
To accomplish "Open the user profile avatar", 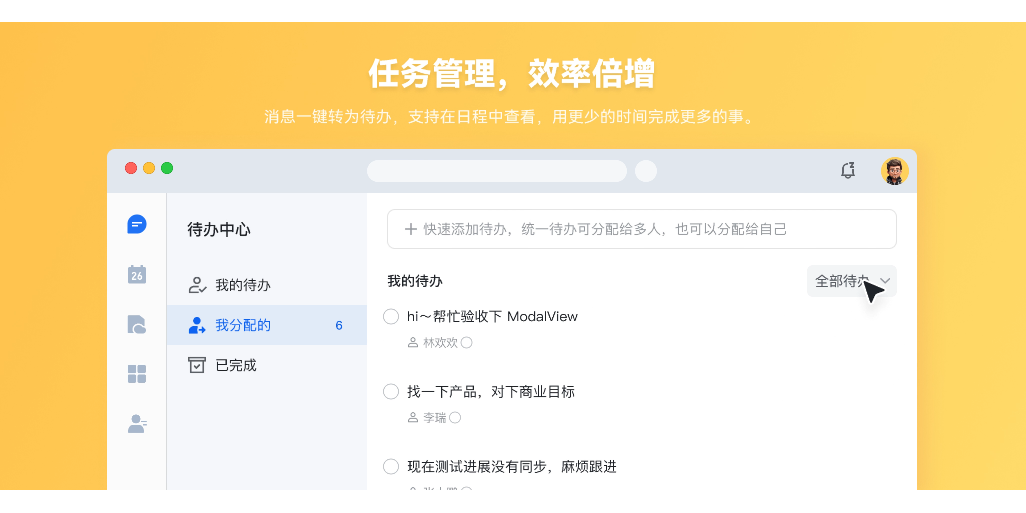I will tap(894, 171).
